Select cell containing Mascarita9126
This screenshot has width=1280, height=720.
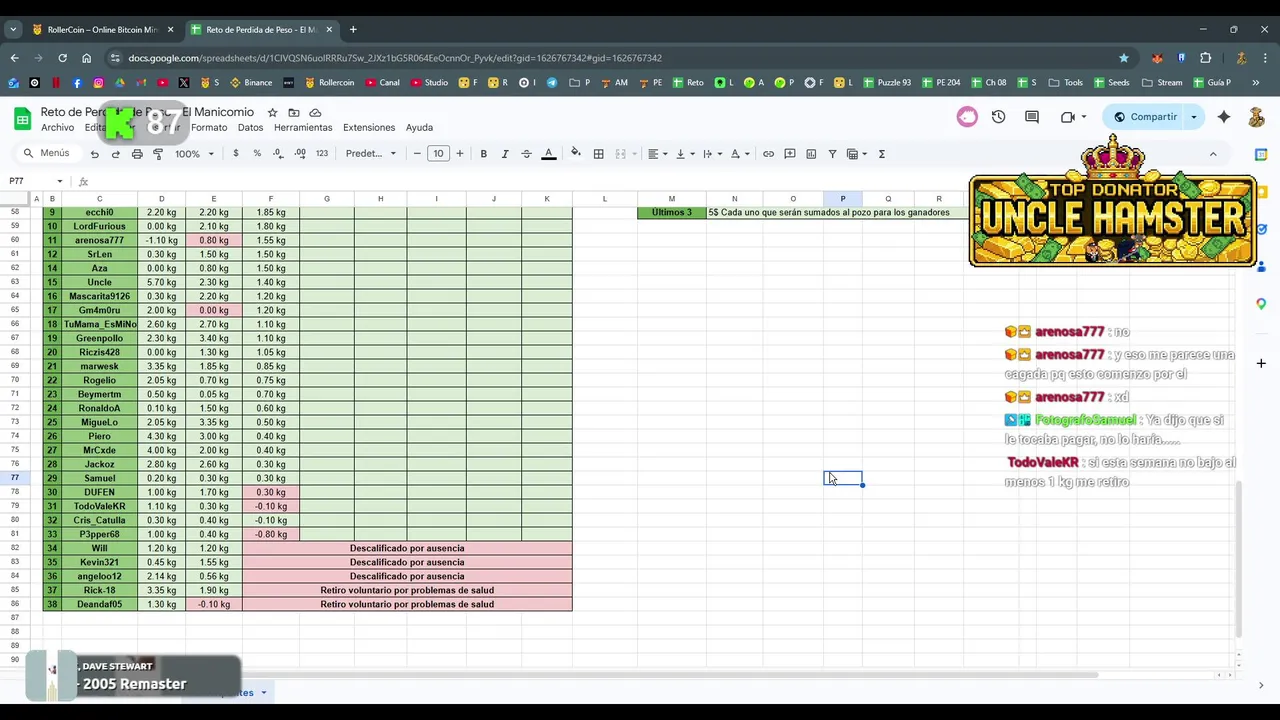tap(100, 296)
